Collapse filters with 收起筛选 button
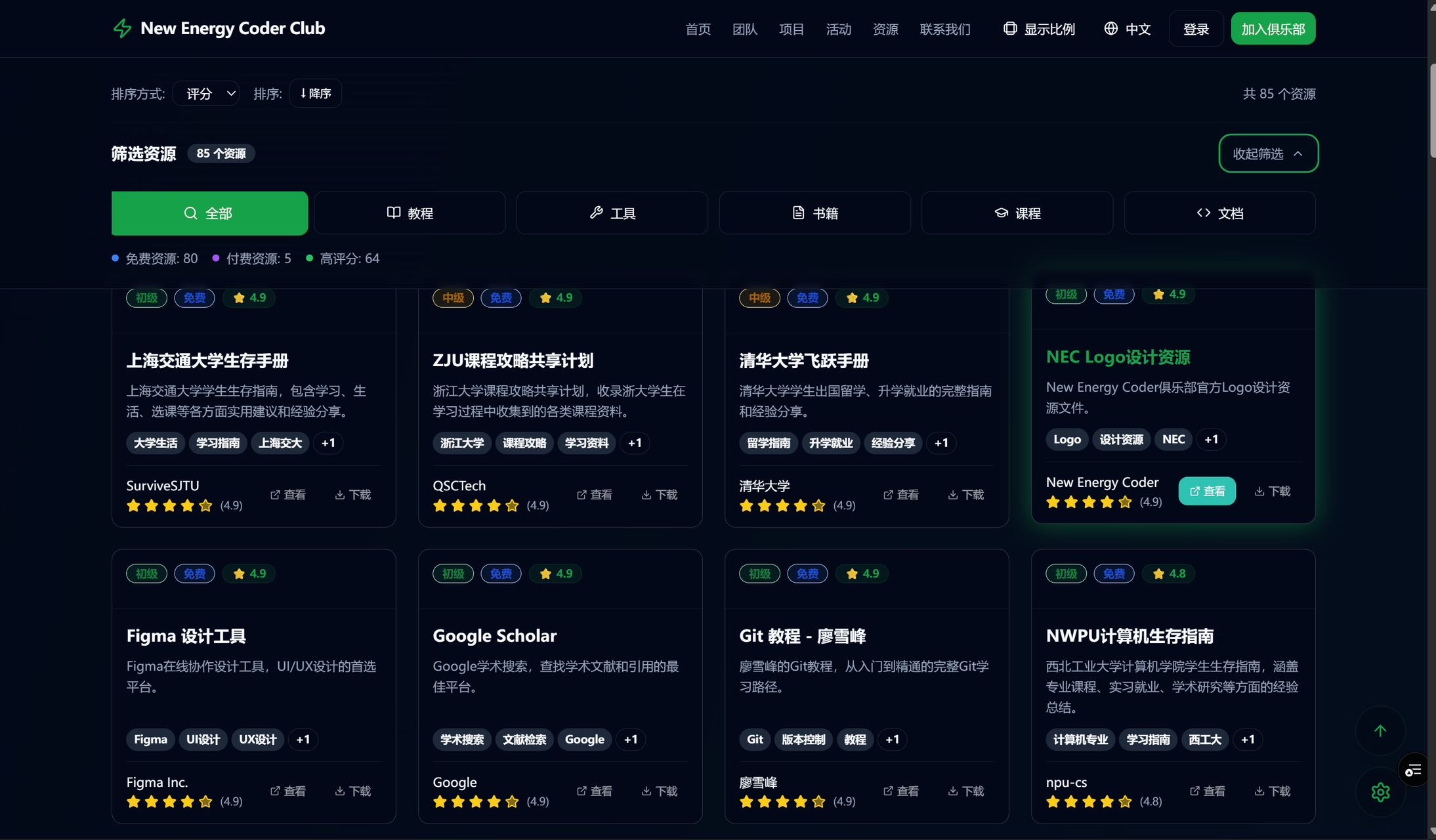 point(1268,154)
